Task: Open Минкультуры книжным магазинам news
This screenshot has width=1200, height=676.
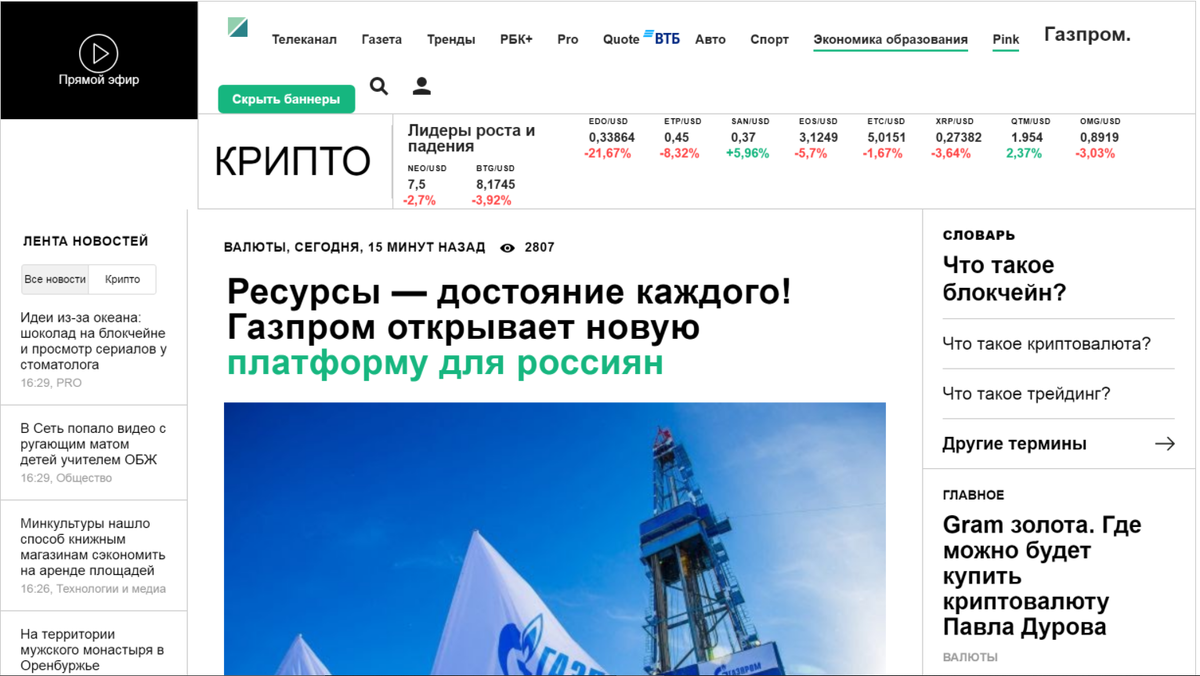Action: 93,547
